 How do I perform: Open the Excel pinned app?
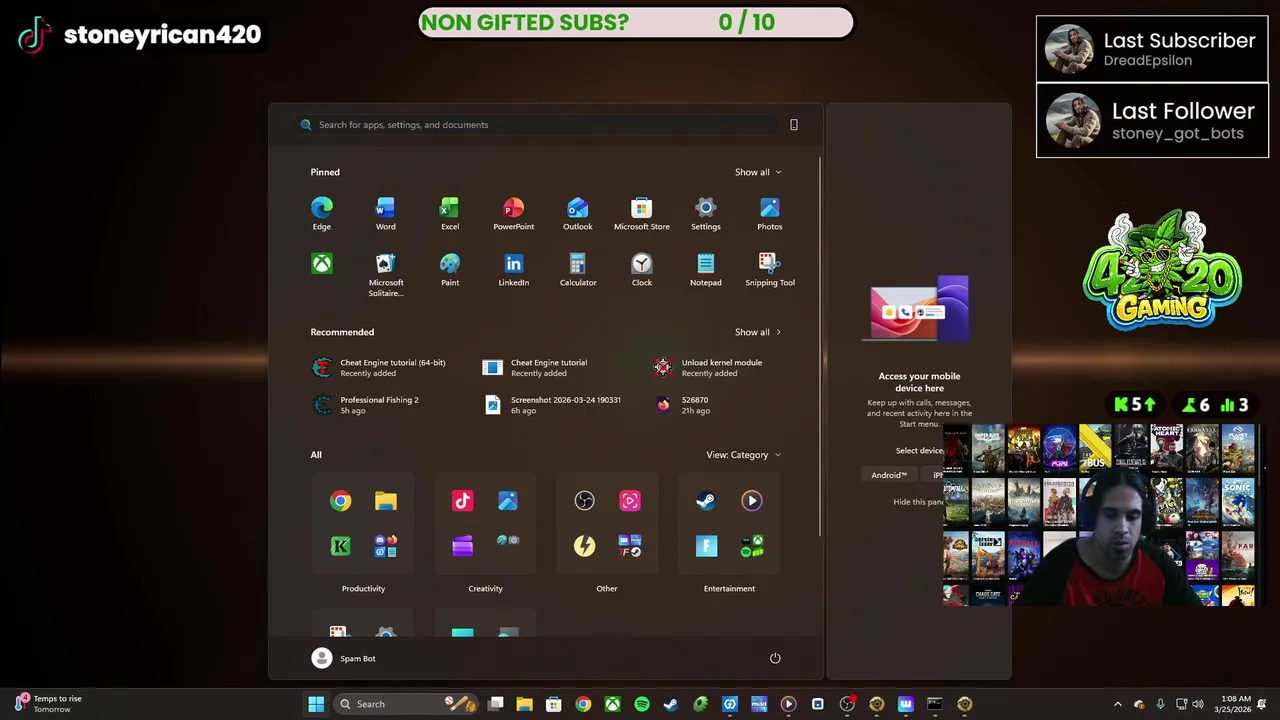coord(449,213)
